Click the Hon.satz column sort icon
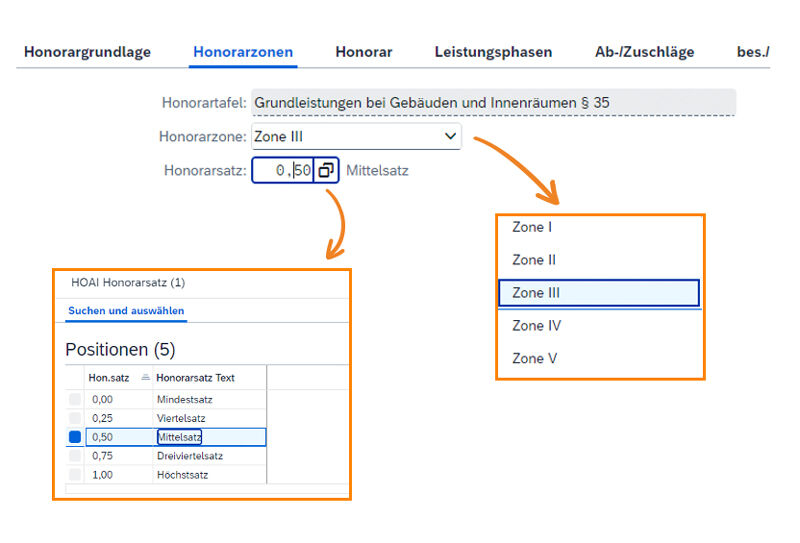The image size is (800, 543). click(x=145, y=377)
